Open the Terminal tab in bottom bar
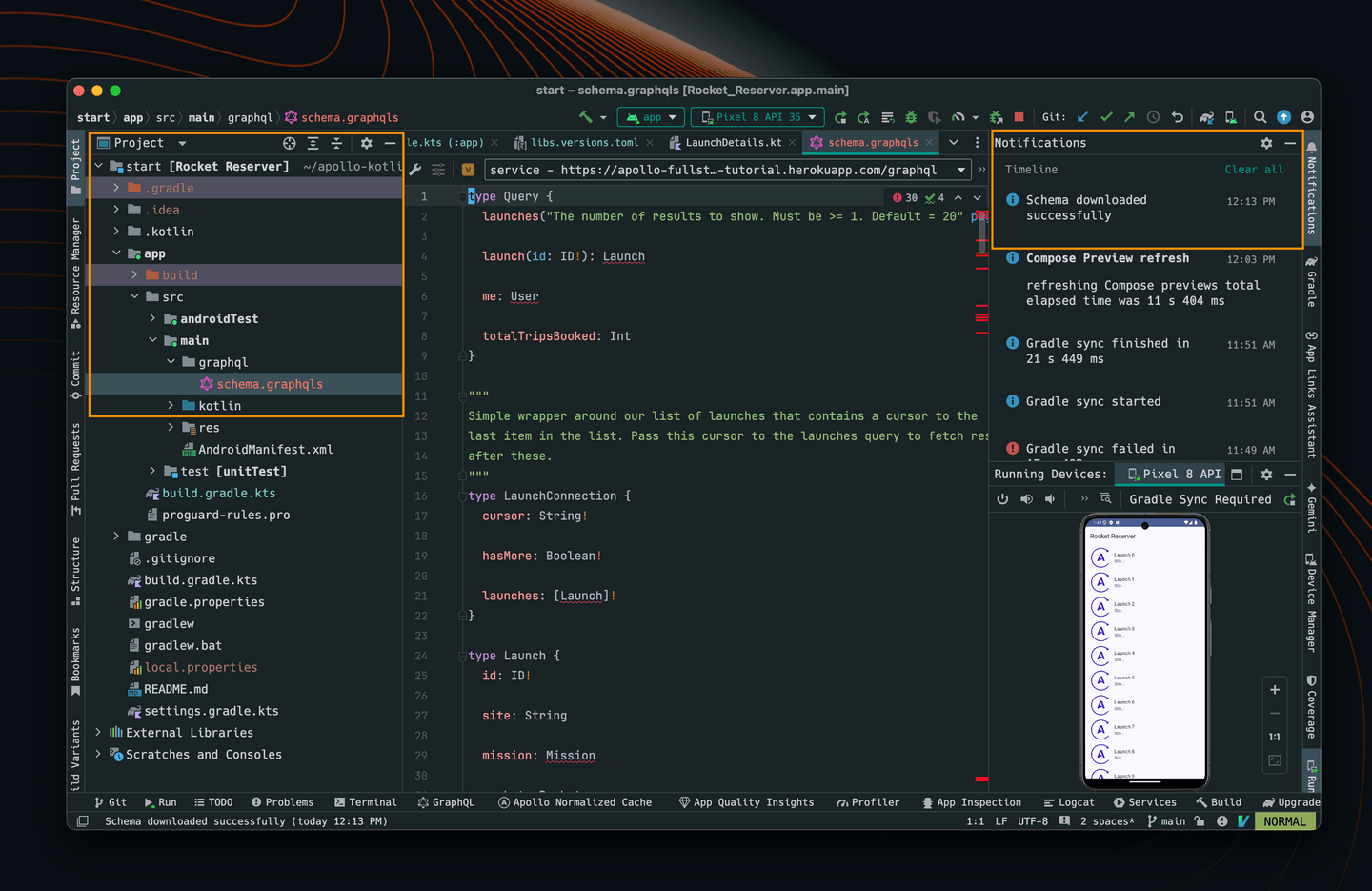 click(366, 802)
